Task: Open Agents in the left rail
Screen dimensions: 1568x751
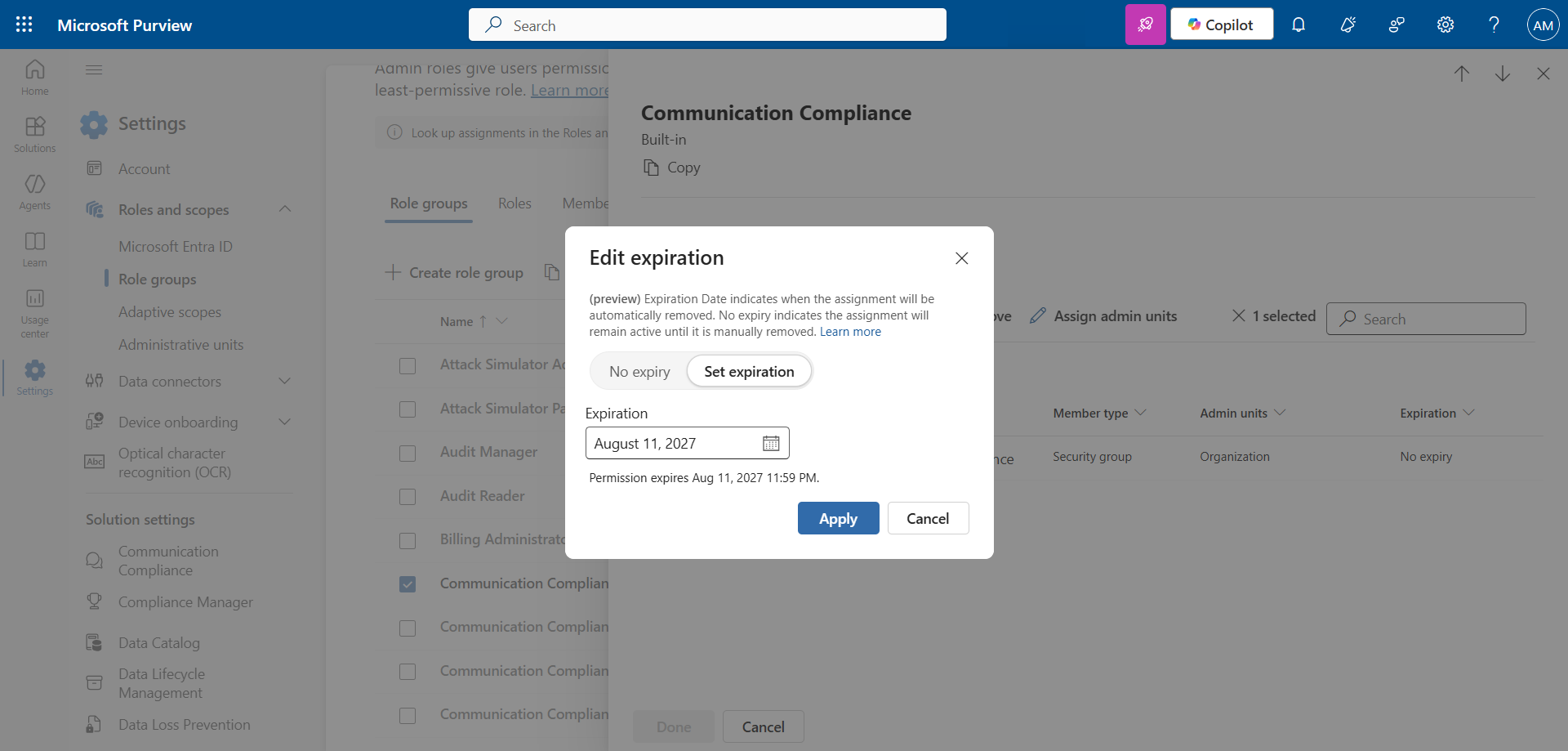Action: tap(34, 192)
